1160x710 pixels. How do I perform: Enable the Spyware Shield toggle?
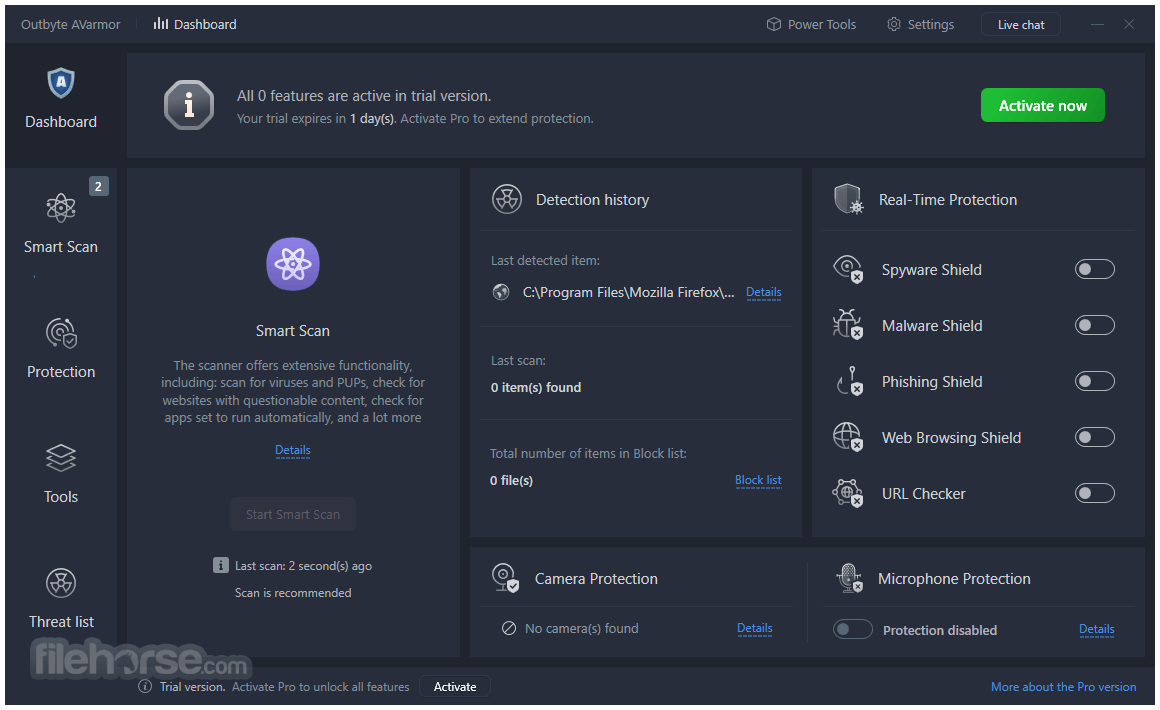[x=1095, y=269]
